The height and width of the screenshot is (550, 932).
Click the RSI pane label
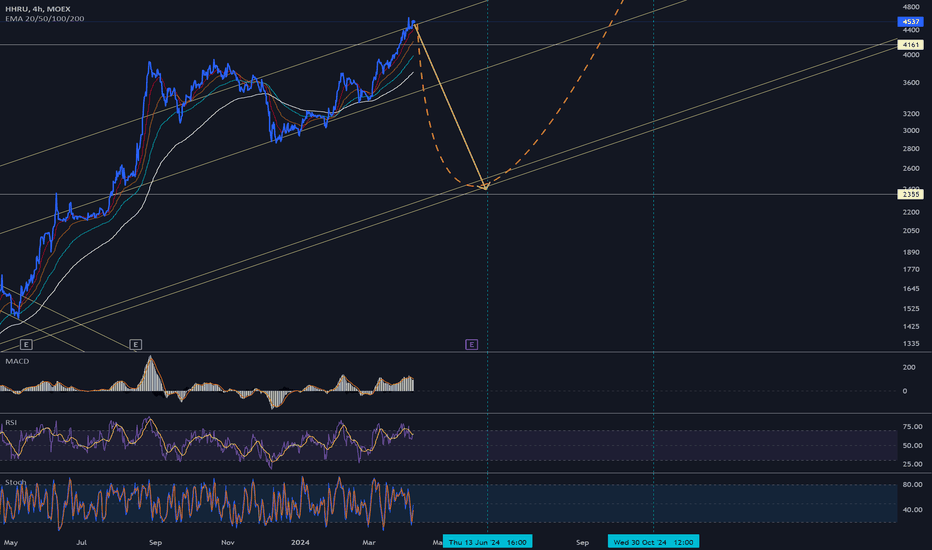(11, 422)
